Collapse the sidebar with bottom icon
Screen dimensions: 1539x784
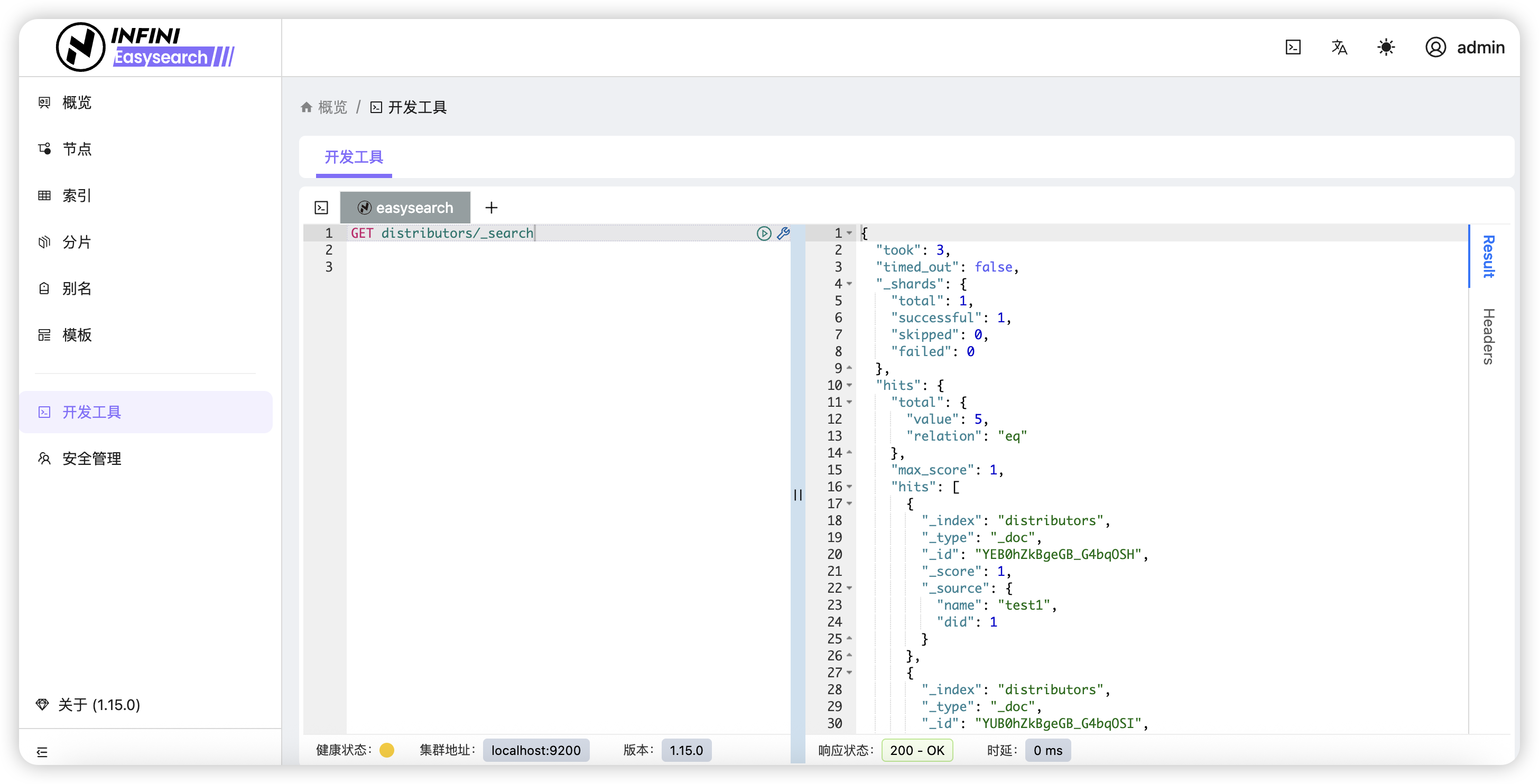pyautogui.click(x=42, y=752)
